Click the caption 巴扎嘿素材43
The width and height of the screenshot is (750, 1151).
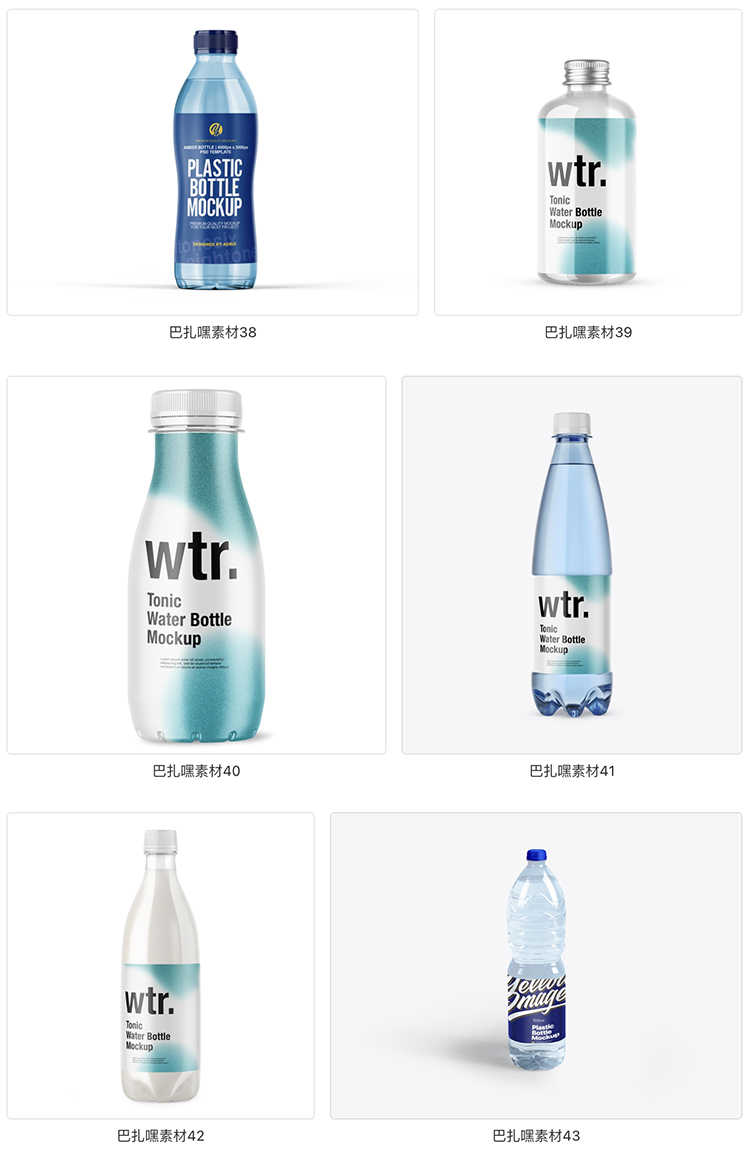coord(536,1136)
